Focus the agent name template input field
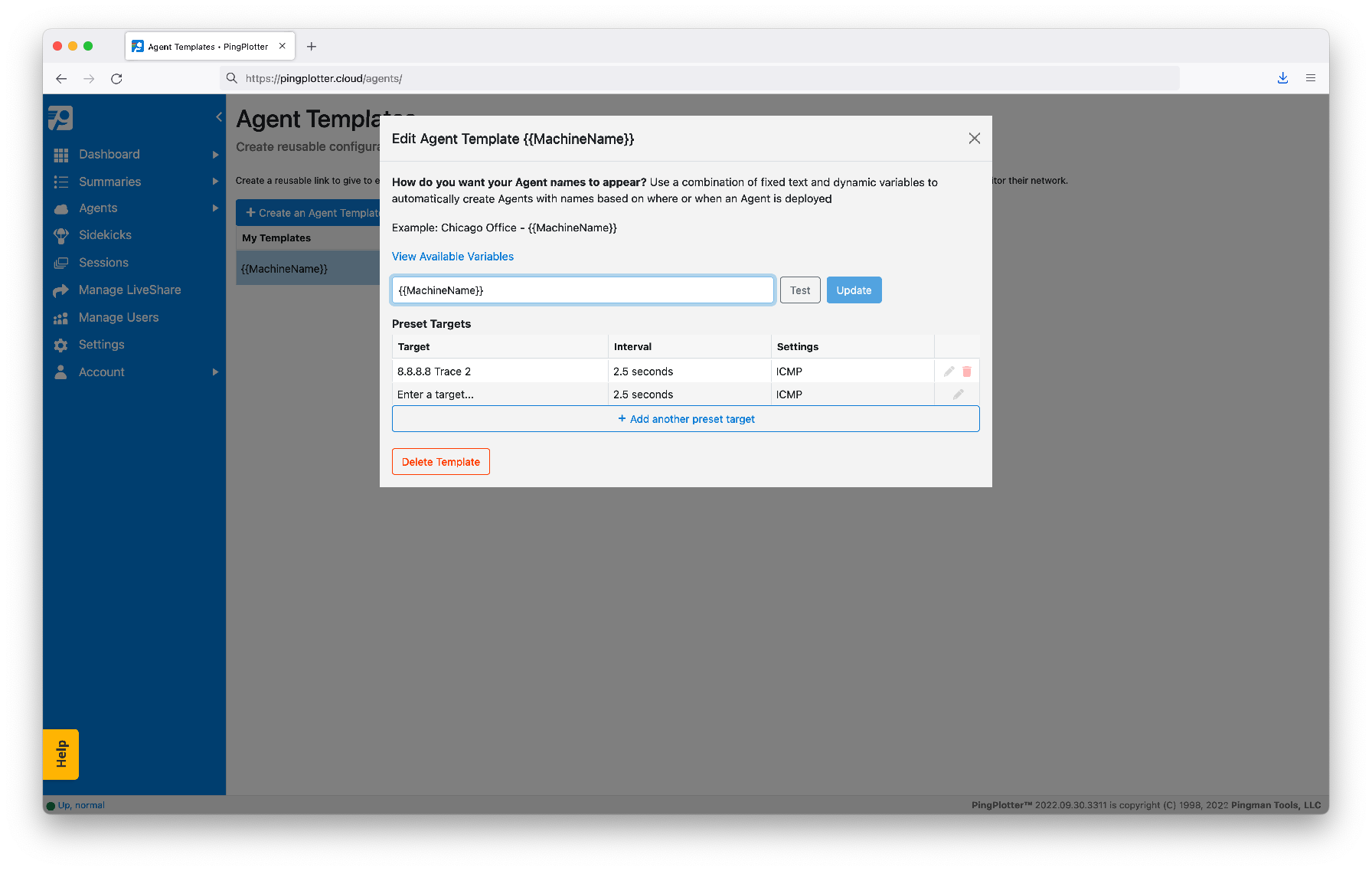The height and width of the screenshot is (871, 1372). pyautogui.click(x=583, y=290)
